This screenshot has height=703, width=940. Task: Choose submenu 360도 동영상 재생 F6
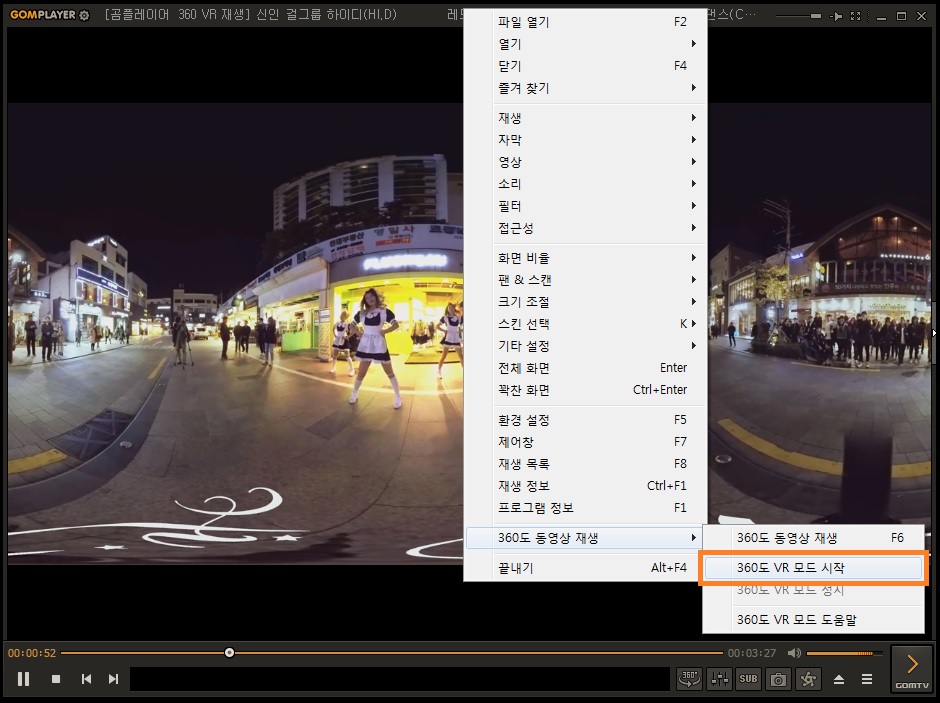point(814,538)
